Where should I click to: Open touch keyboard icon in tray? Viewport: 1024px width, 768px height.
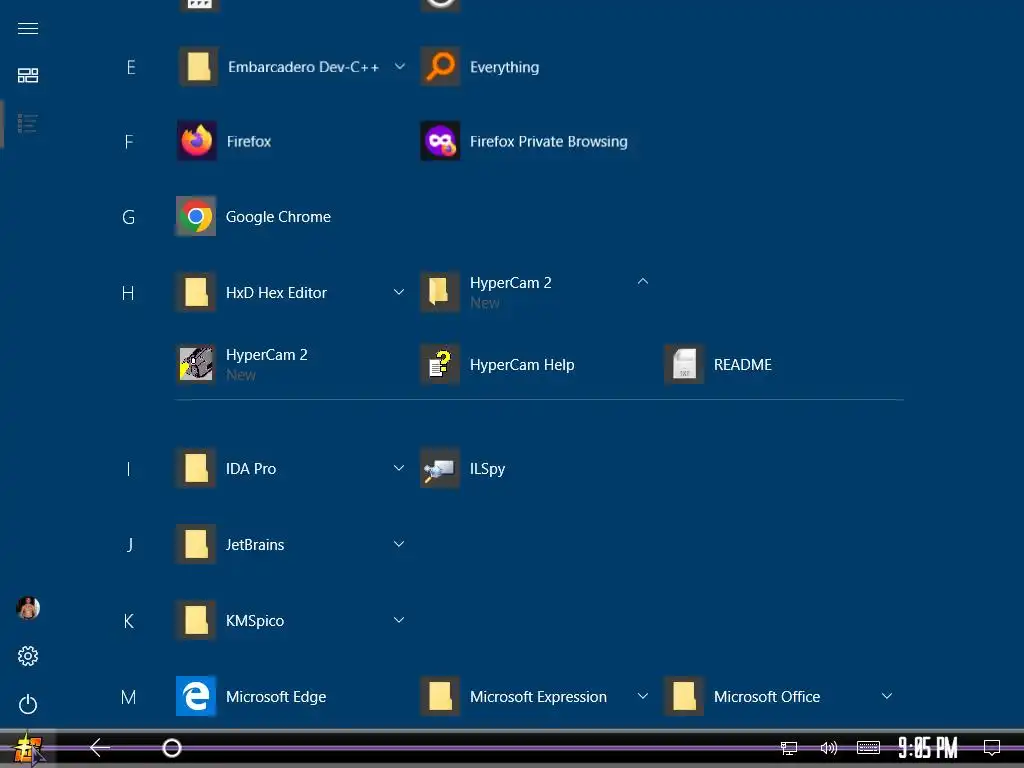click(868, 748)
